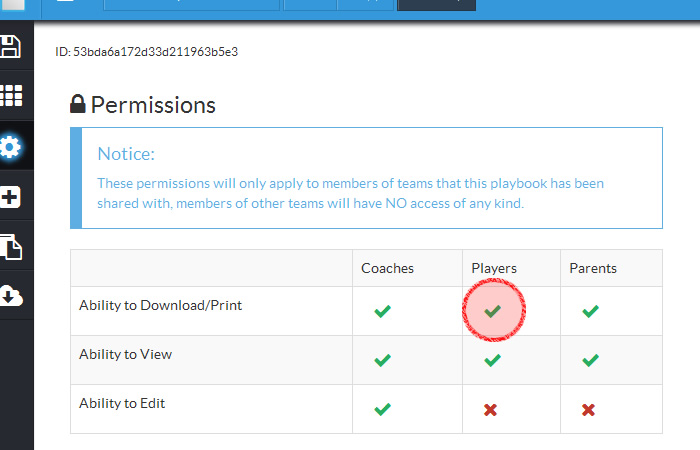700x450 pixels.
Task: Click the Notice heading in info box
Action: coord(126,154)
